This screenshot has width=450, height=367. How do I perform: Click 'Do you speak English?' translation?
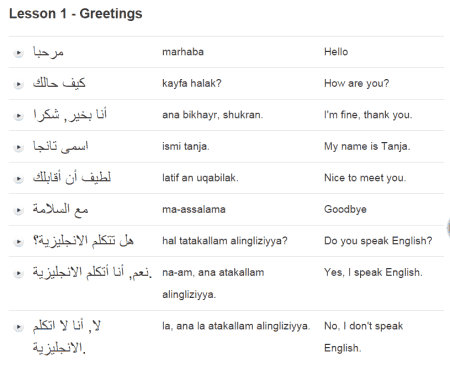(x=378, y=241)
